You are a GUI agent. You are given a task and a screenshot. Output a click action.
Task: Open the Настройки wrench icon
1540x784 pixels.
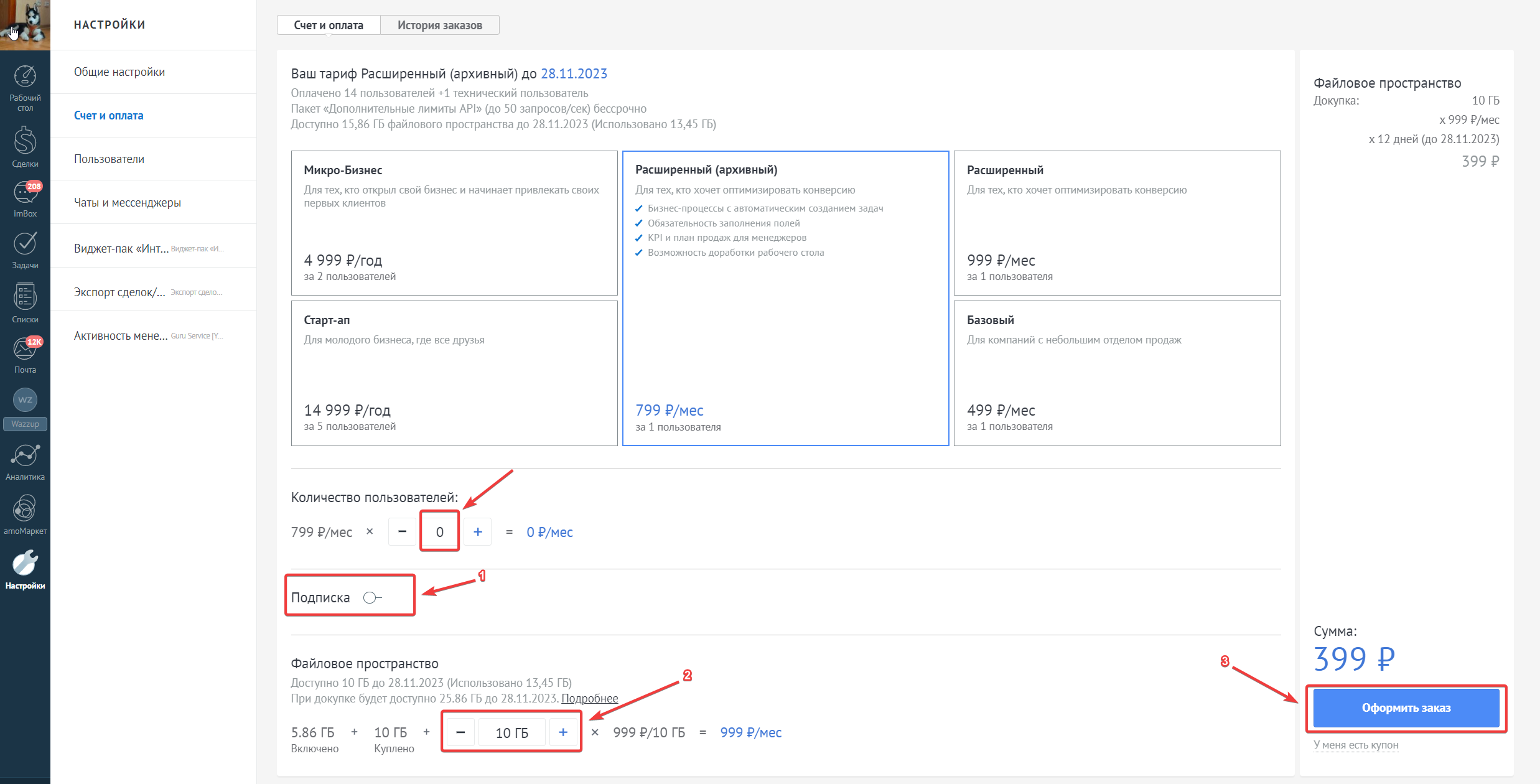[25, 569]
